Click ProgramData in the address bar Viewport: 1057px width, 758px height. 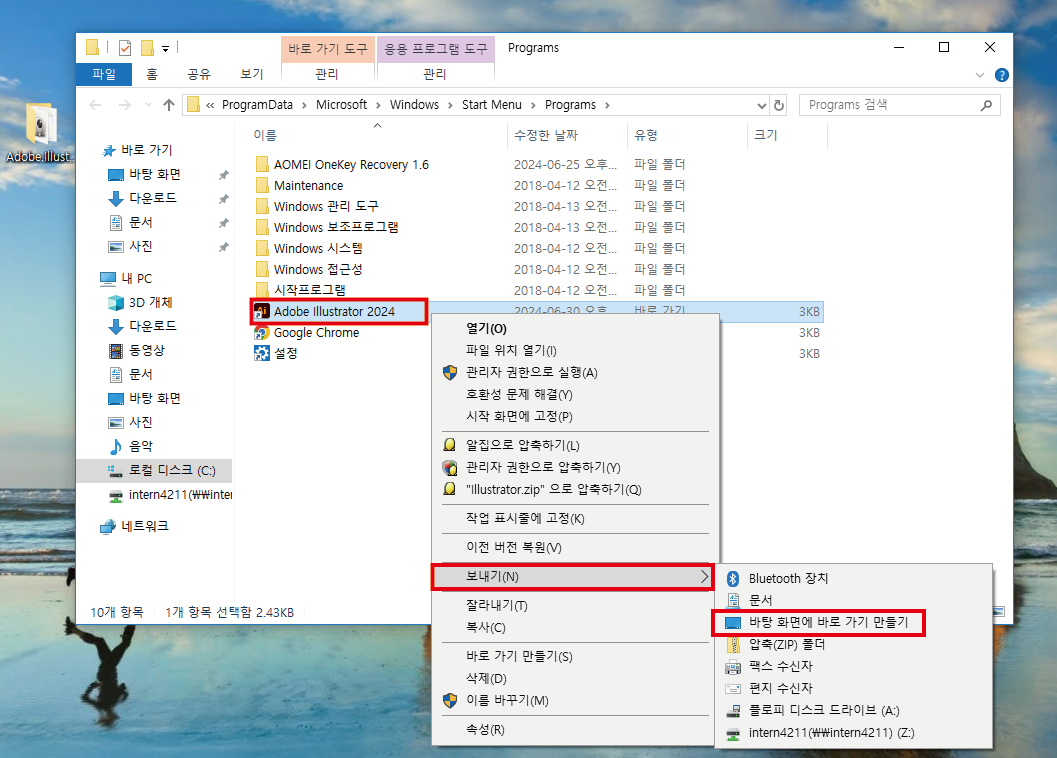tap(258, 105)
